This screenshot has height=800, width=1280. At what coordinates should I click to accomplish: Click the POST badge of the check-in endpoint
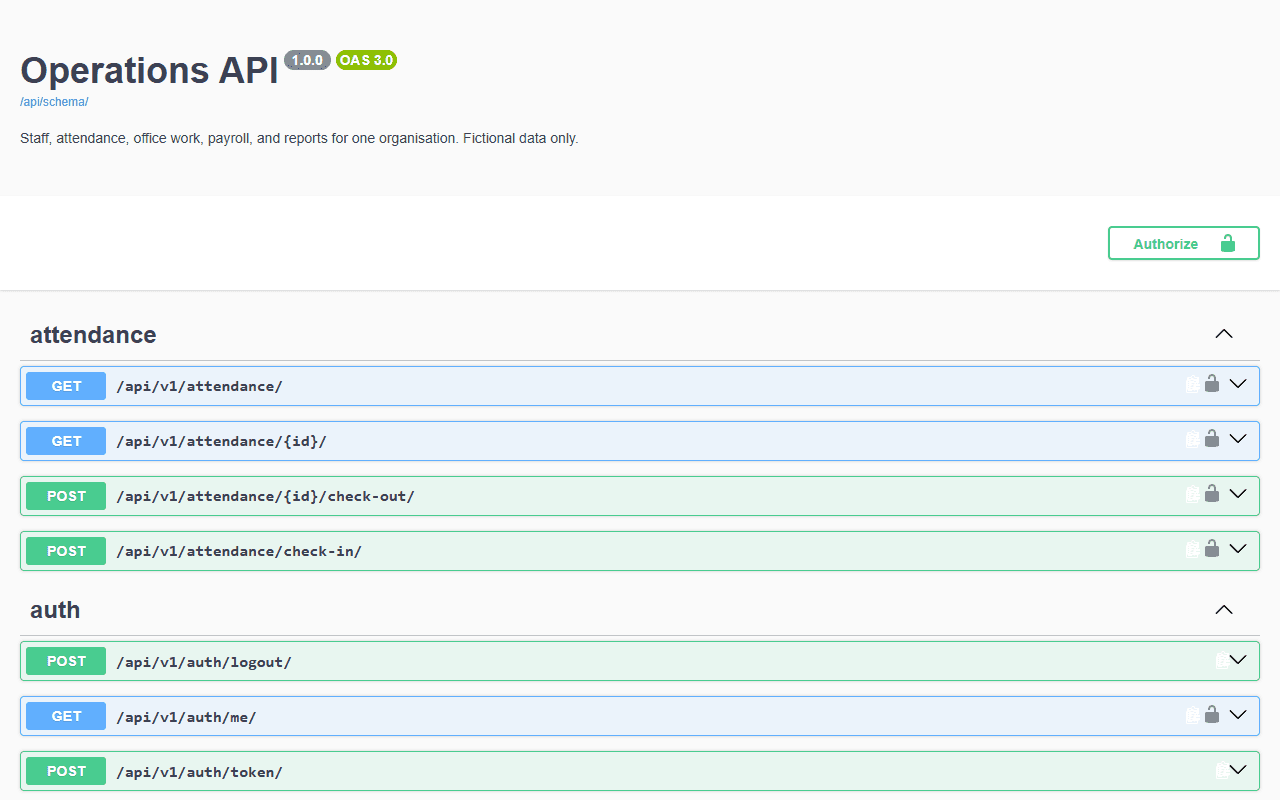pos(66,551)
